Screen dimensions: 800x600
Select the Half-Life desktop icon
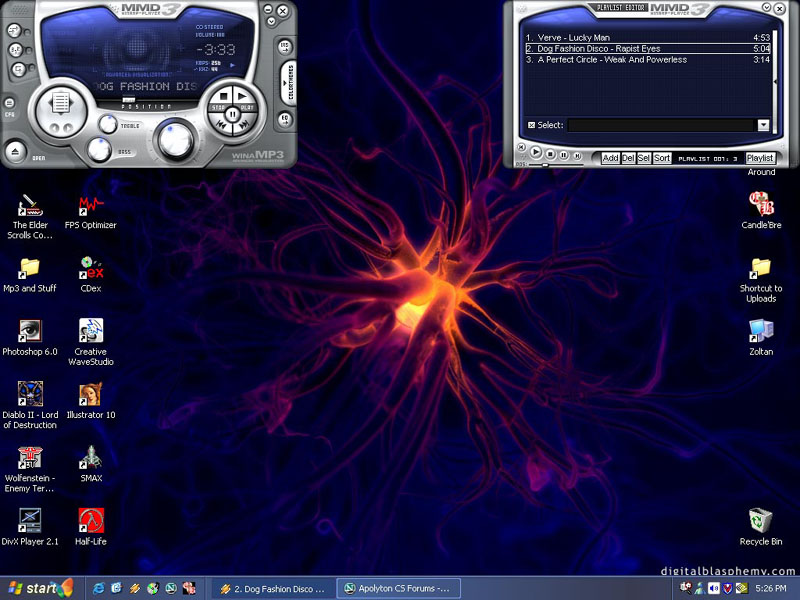[91, 521]
